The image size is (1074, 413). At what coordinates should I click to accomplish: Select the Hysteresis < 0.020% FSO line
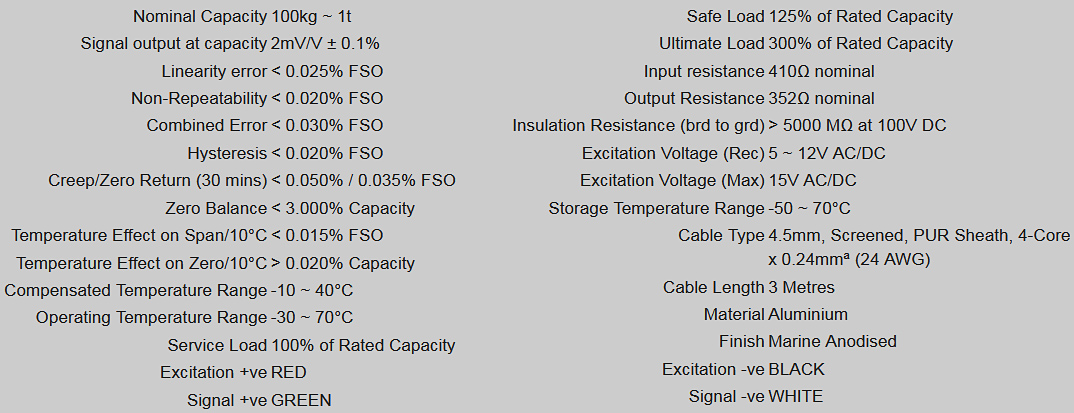[x=285, y=153]
